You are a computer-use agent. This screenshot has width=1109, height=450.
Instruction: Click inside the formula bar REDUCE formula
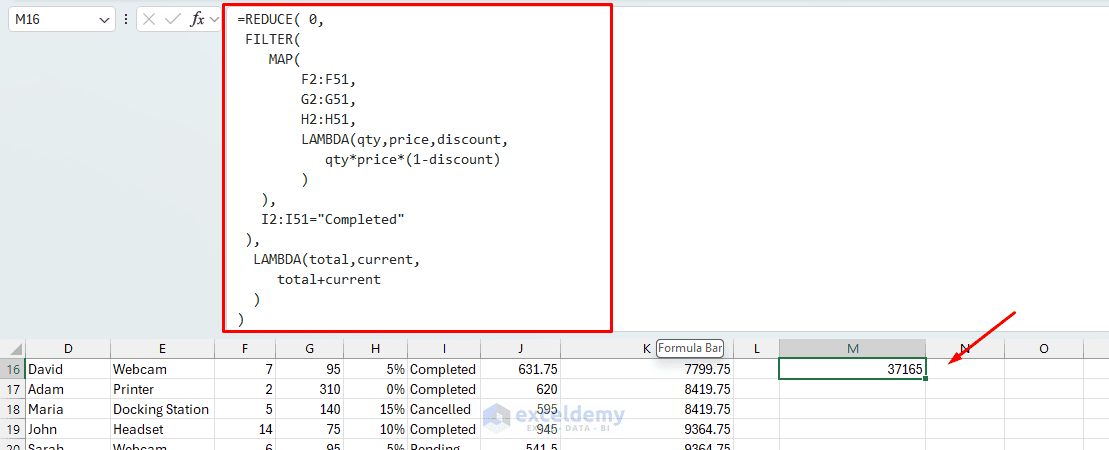pyautogui.click(x=417, y=168)
